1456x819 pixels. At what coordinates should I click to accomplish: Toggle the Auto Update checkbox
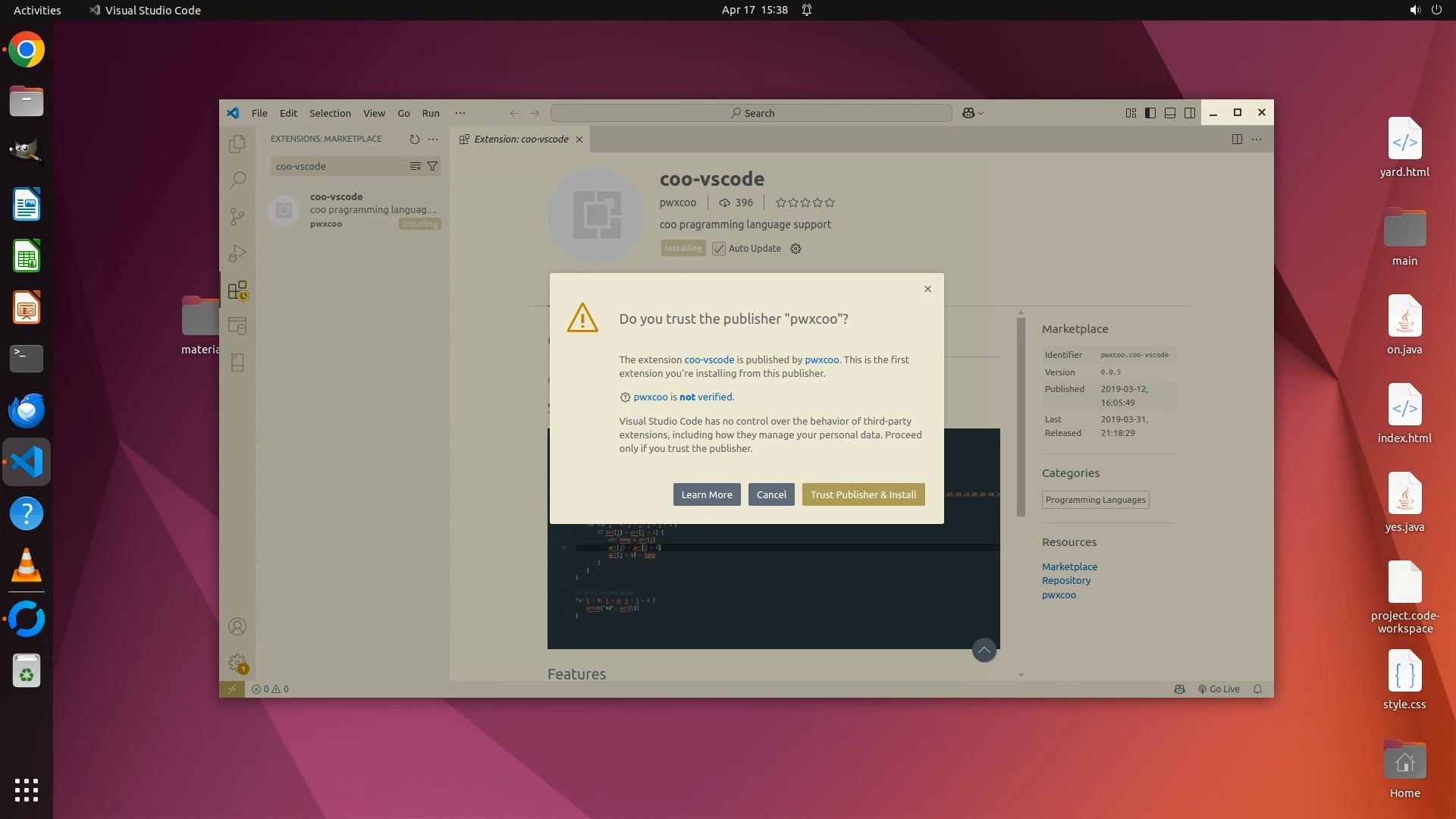coord(719,249)
